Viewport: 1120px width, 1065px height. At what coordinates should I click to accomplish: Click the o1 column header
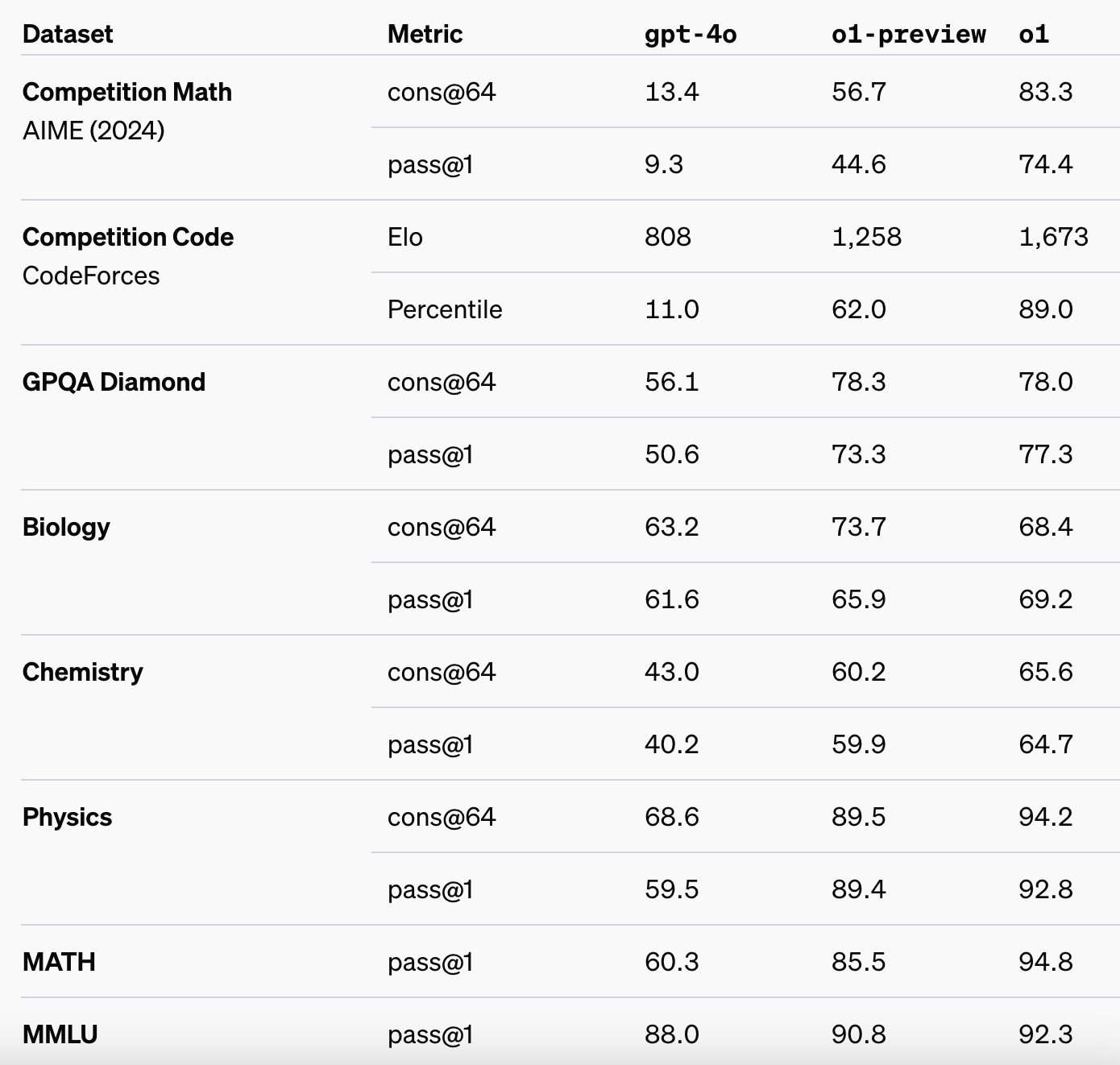[1034, 34]
